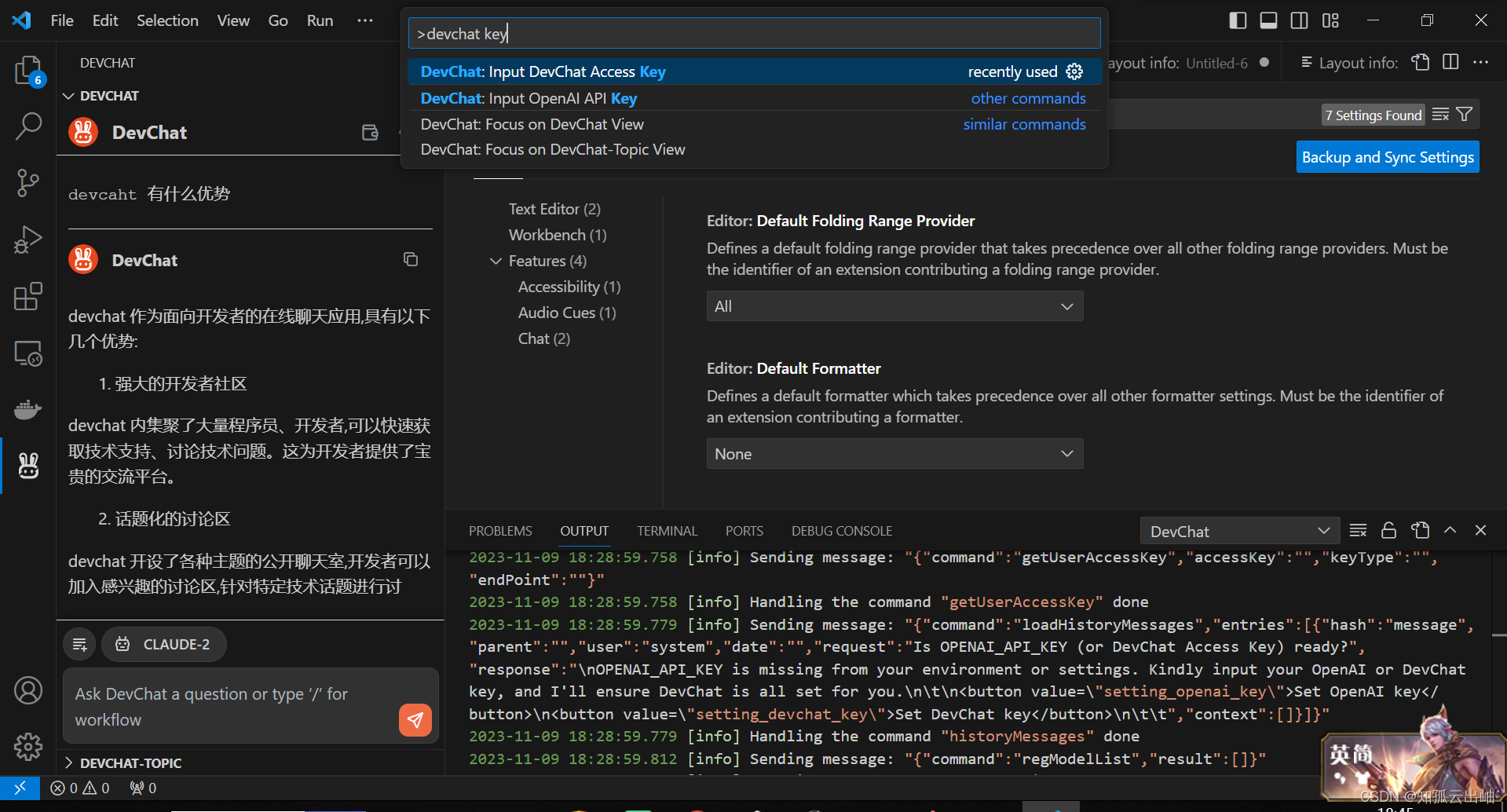Maximize the bottom panel with the up chevron
The width and height of the screenshot is (1507, 812).
[1450, 531]
